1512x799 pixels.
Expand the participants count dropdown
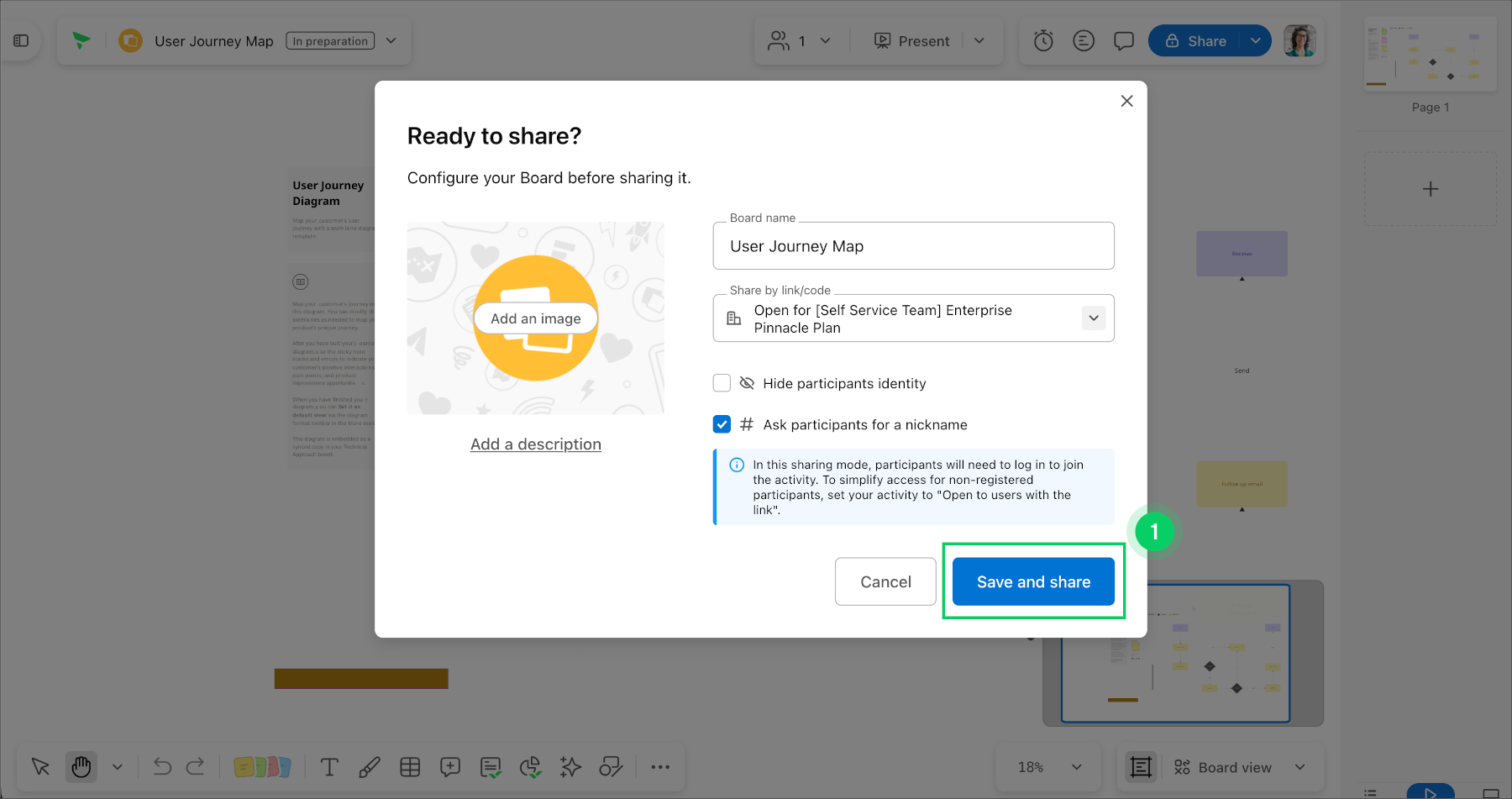(x=825, y=40)
